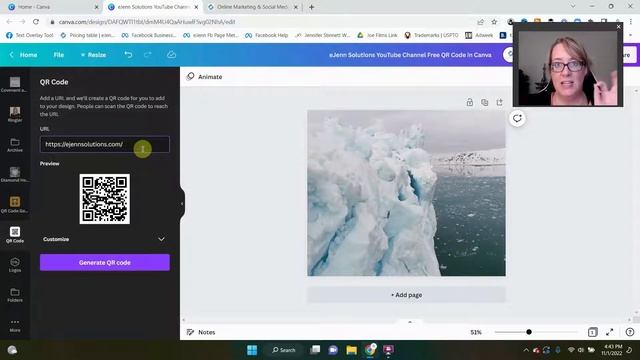Select the iceberg image on canvas
The width and height of the screenshot is (640, 360).
click(x=406, y=193)
